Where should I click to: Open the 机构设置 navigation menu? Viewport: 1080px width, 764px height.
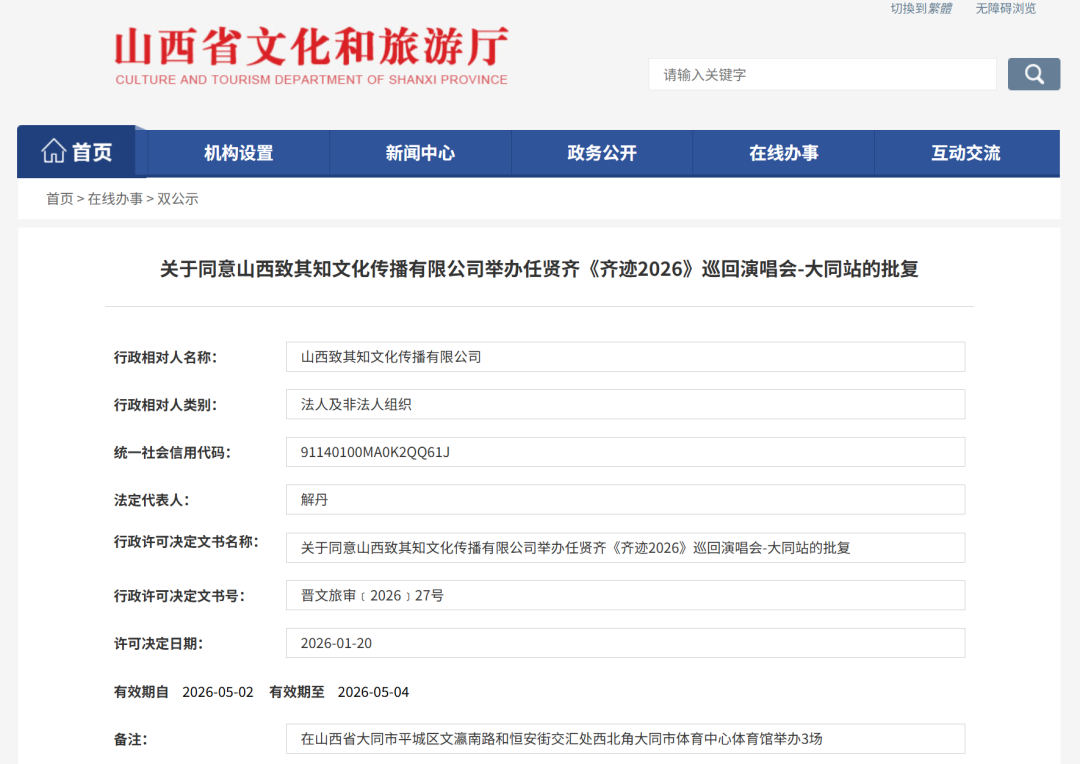(x=238, y=152)
